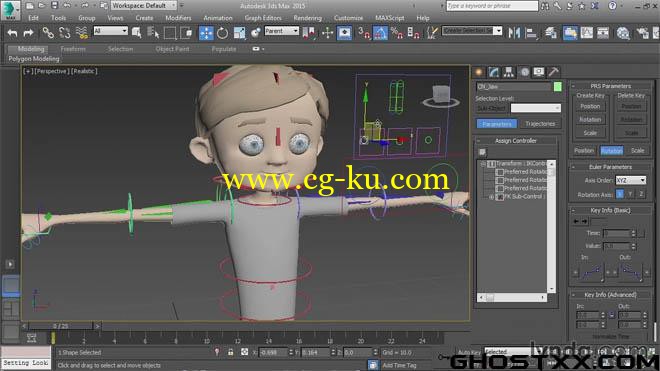
Task: Switch to the Object Paint ribbon tab
Action: click(172, 49)
